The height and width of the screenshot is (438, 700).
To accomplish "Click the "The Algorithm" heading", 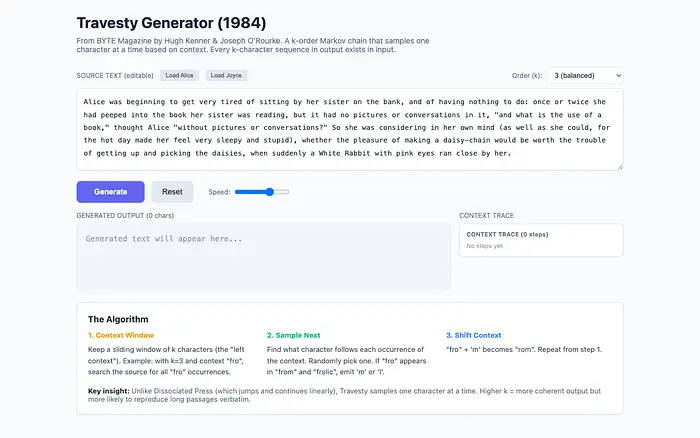I will pos(116,318).
